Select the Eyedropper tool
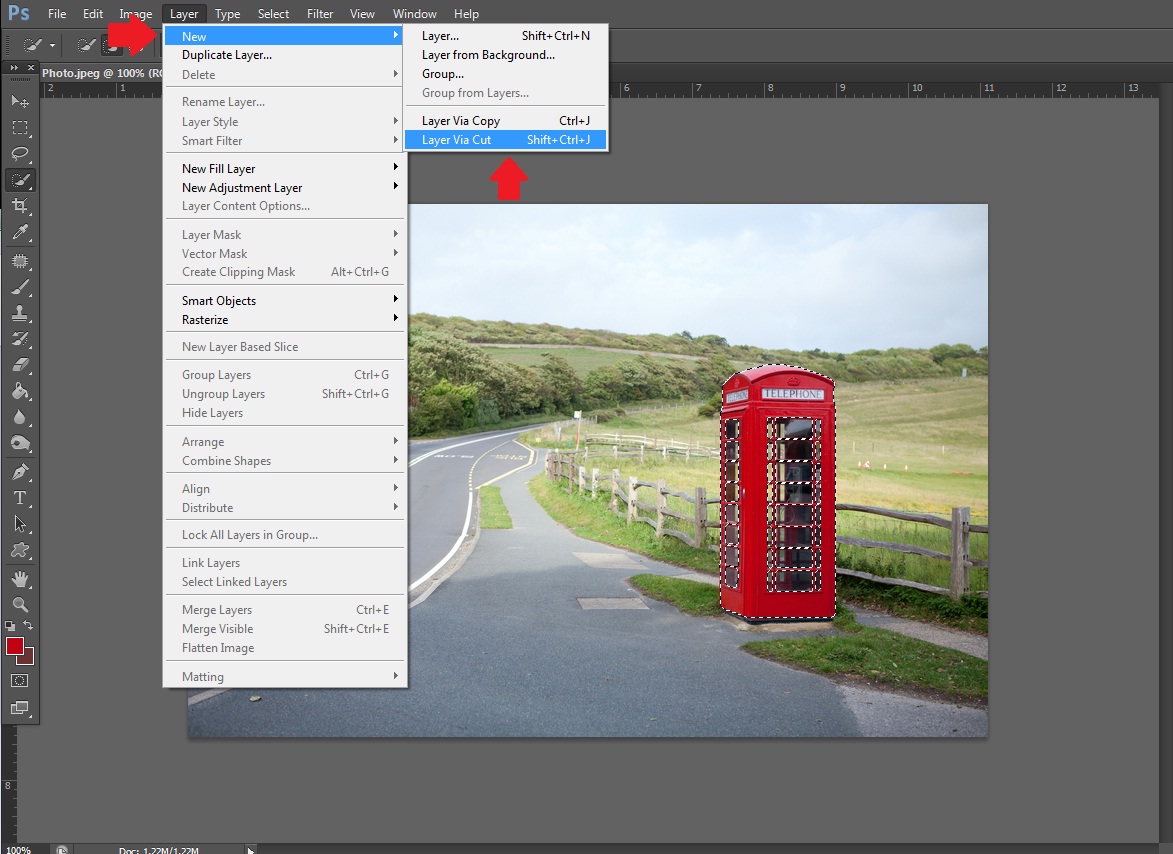Image resolution: width=1173 pixels, height=854 pixels. [x=20, y=232]
